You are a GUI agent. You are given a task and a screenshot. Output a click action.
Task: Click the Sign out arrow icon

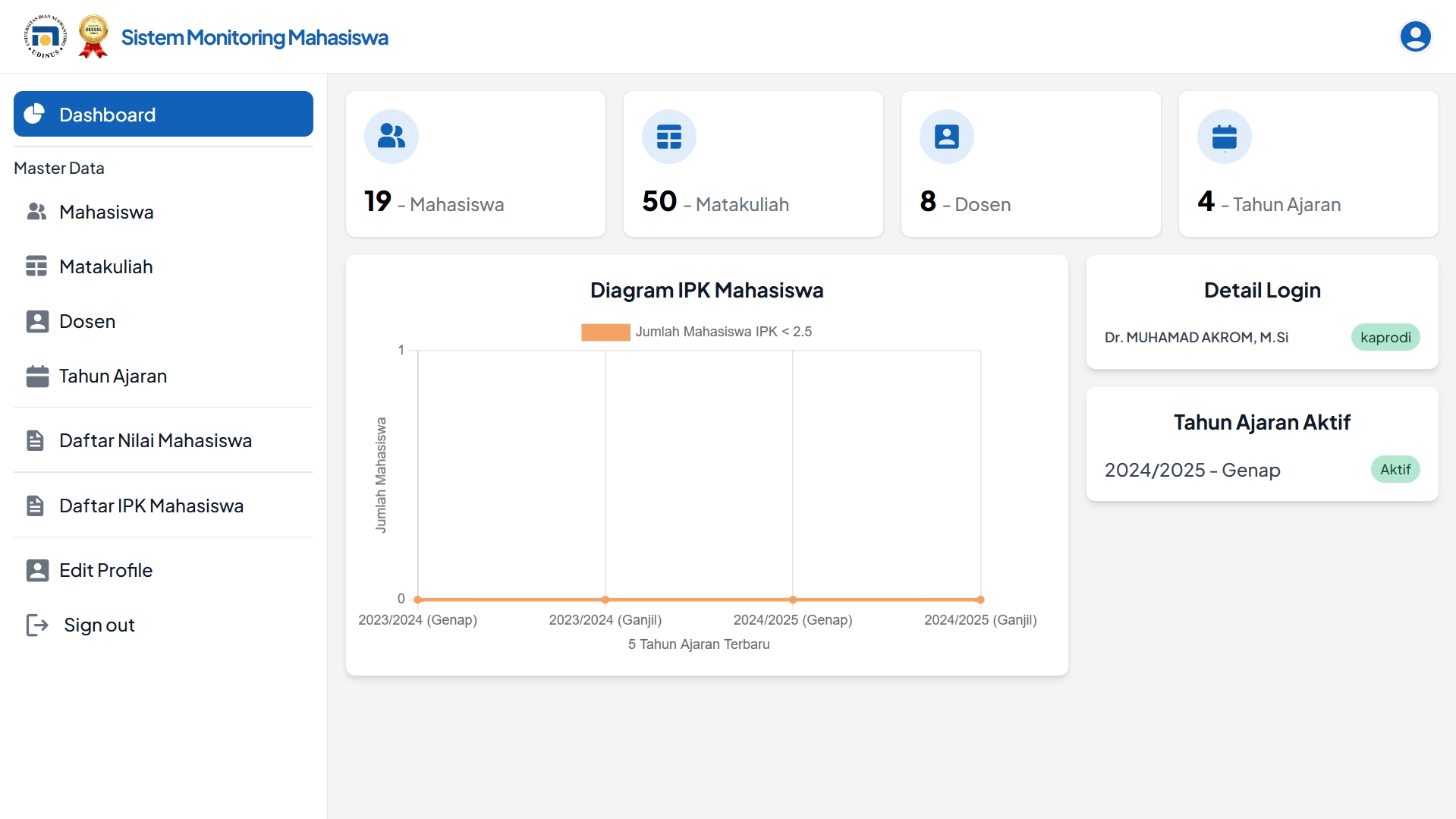pyautogui.click(x=36, y=625)
